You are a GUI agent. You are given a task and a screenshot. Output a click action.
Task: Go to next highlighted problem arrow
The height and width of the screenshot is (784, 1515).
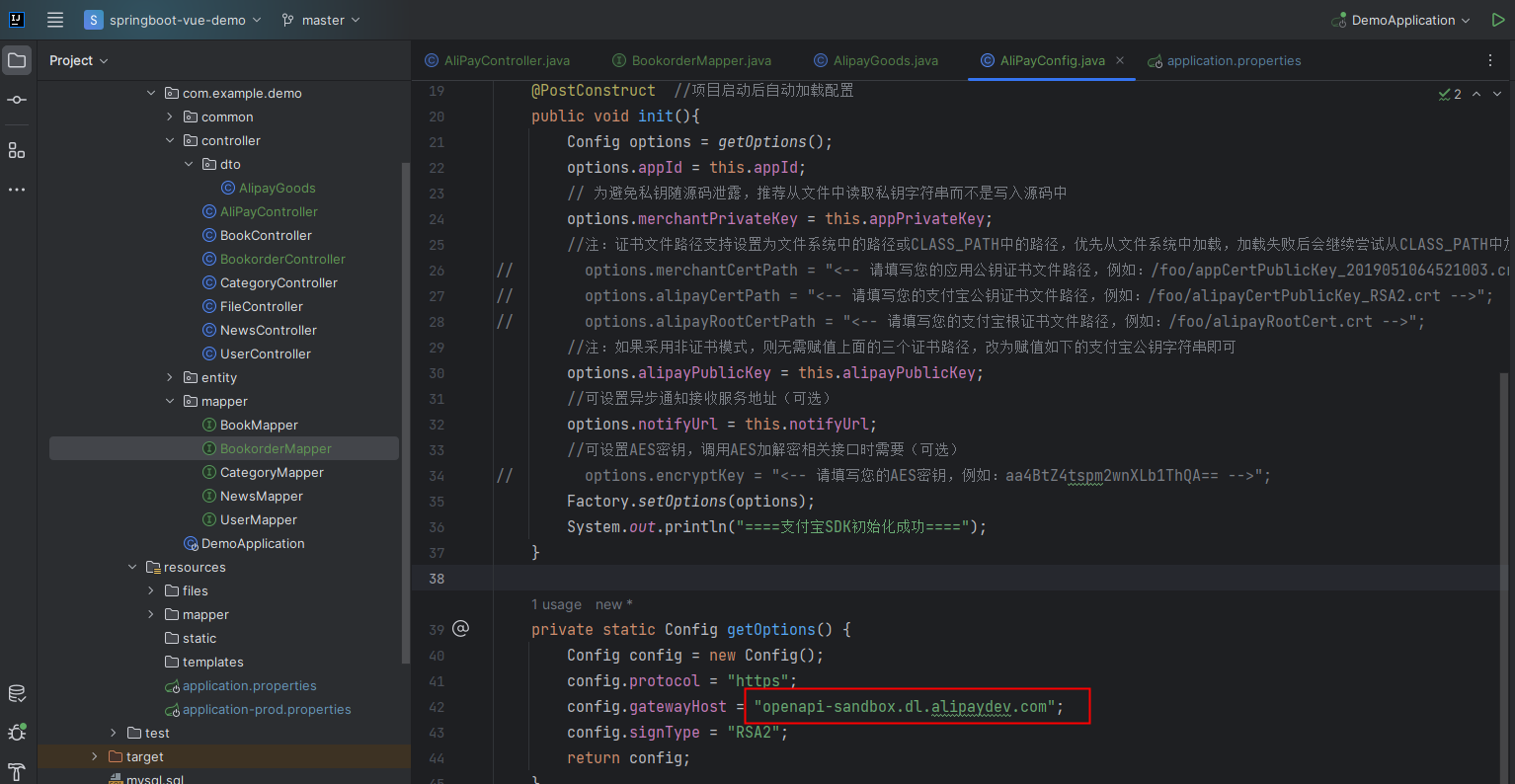coord(1497,94)
